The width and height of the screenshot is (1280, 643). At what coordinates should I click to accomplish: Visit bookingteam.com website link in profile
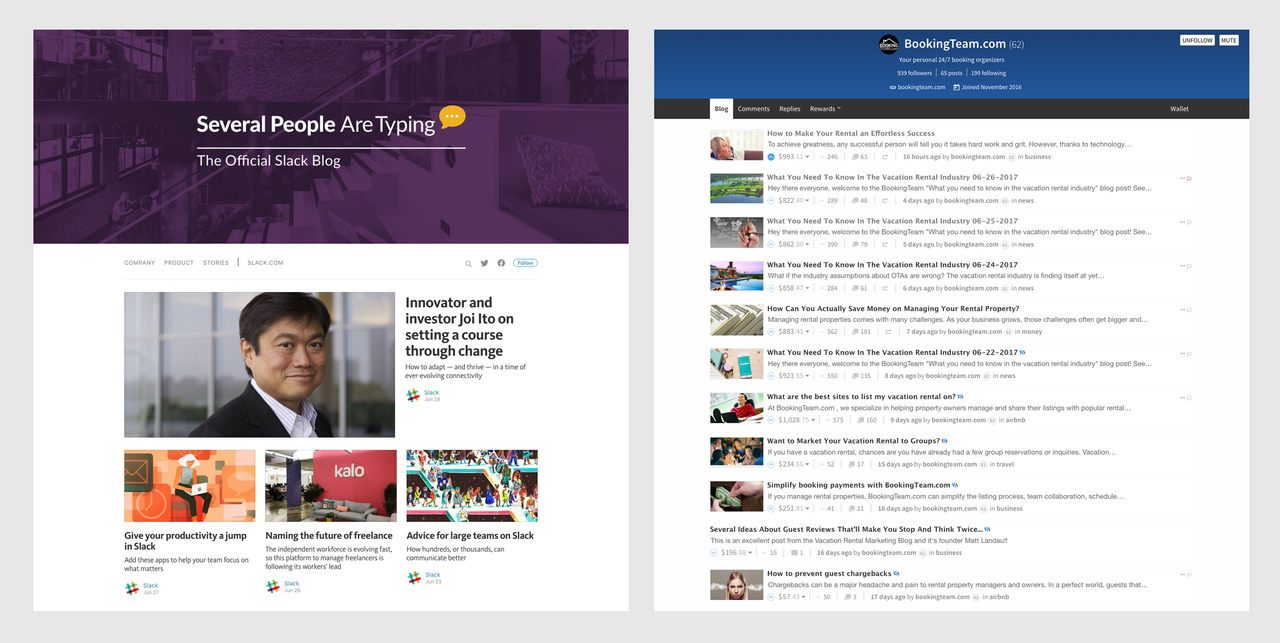click(921, 87)
